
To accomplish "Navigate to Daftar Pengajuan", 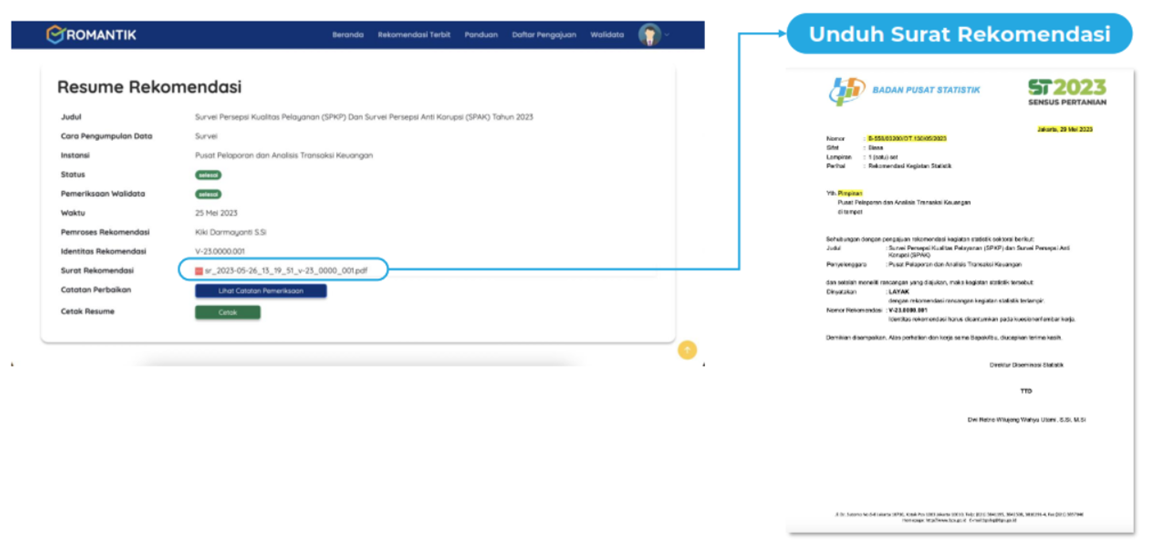I will pyautogui.click(x=544, y=35).
